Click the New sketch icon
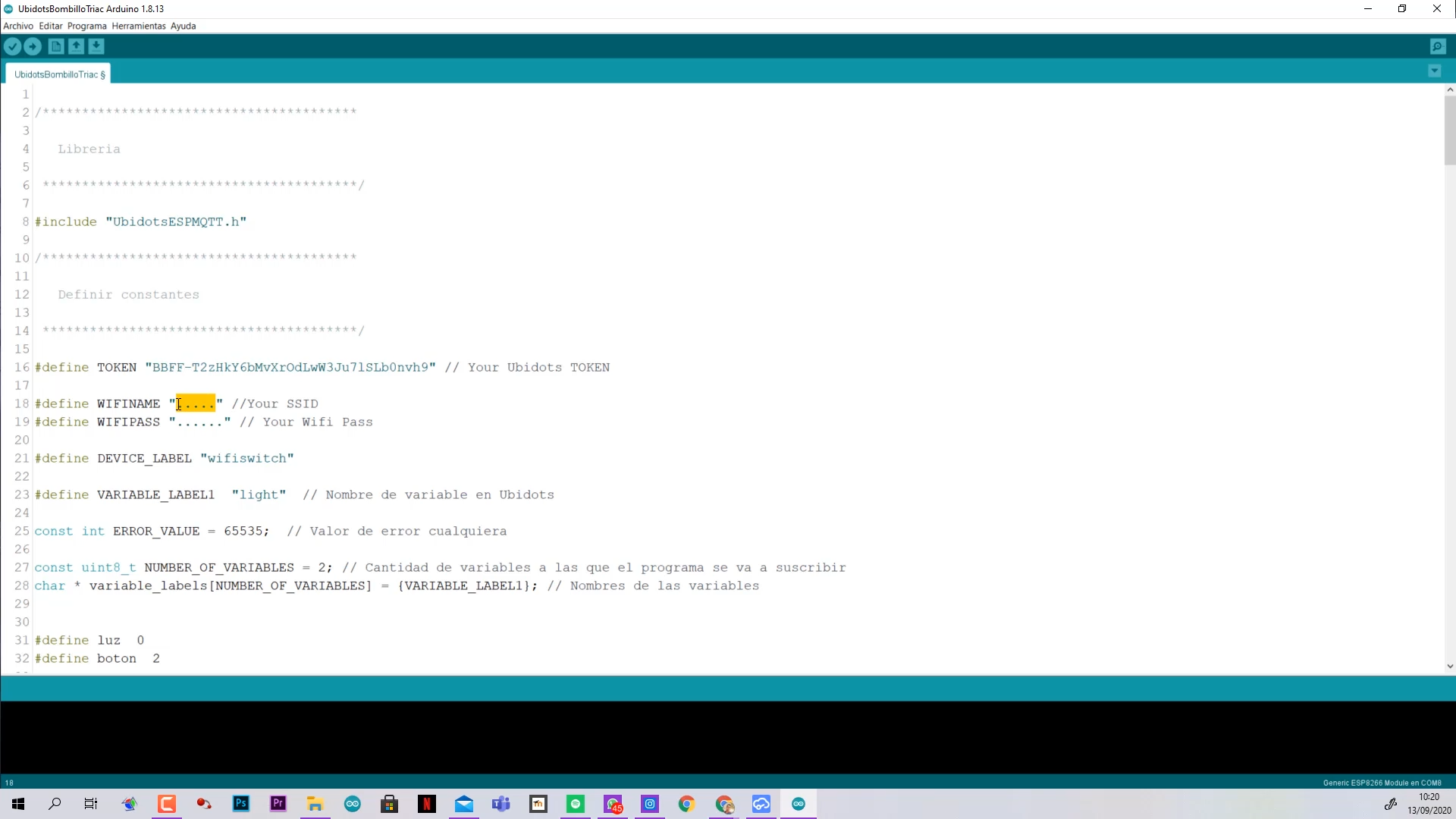The height and width of the screenshot is (819, 1456). 56,47
